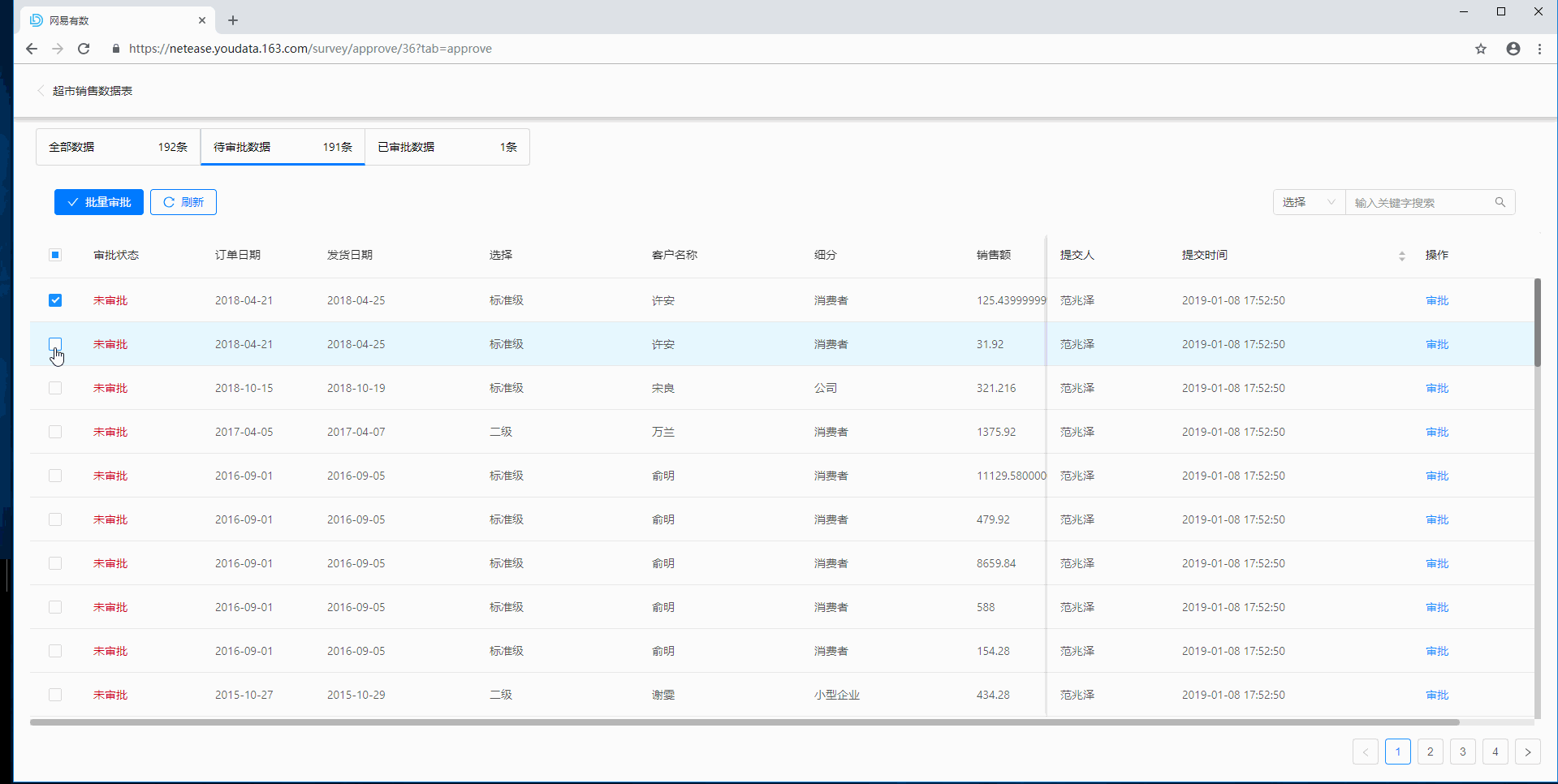
Task: Check the row with sales 154.28
Action: click(55, 651)
